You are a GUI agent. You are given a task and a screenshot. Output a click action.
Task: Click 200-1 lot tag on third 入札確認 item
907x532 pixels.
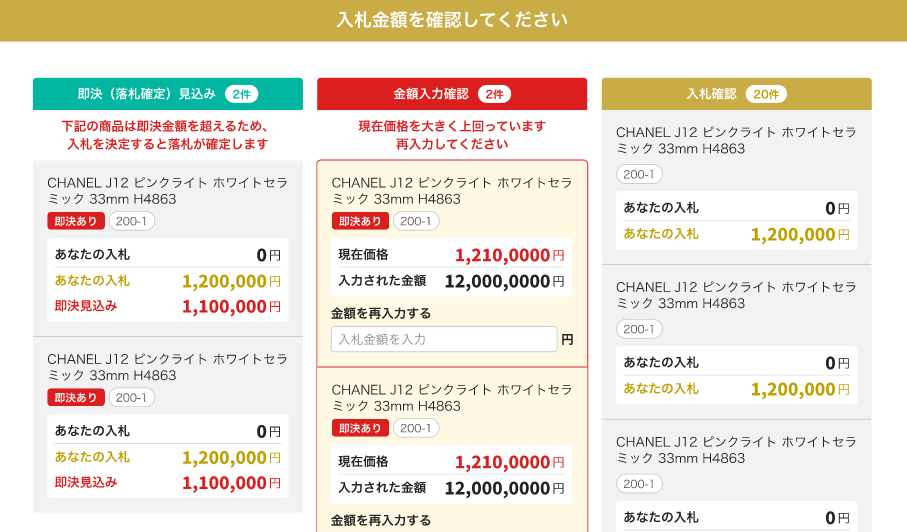coord(639,484)
